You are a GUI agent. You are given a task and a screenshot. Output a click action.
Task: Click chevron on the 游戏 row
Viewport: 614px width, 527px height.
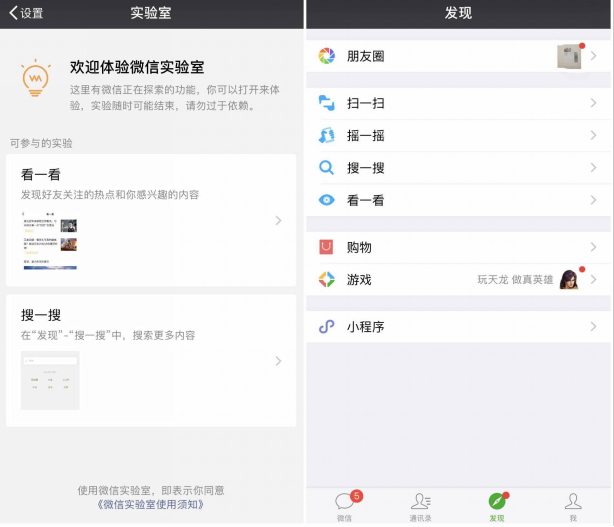[x=594, y=280]
